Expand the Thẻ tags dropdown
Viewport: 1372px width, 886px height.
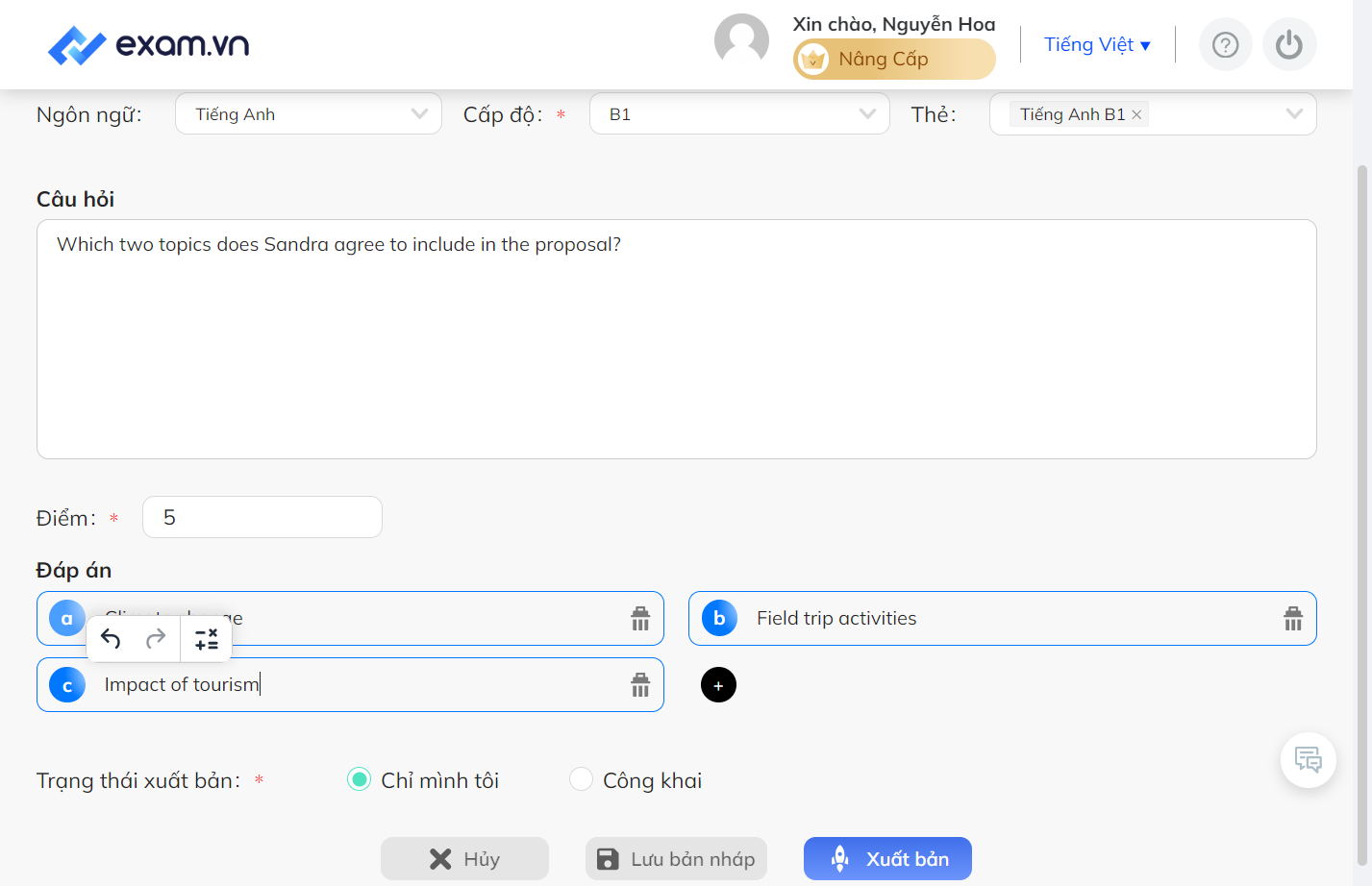(x=1294, y=113)
